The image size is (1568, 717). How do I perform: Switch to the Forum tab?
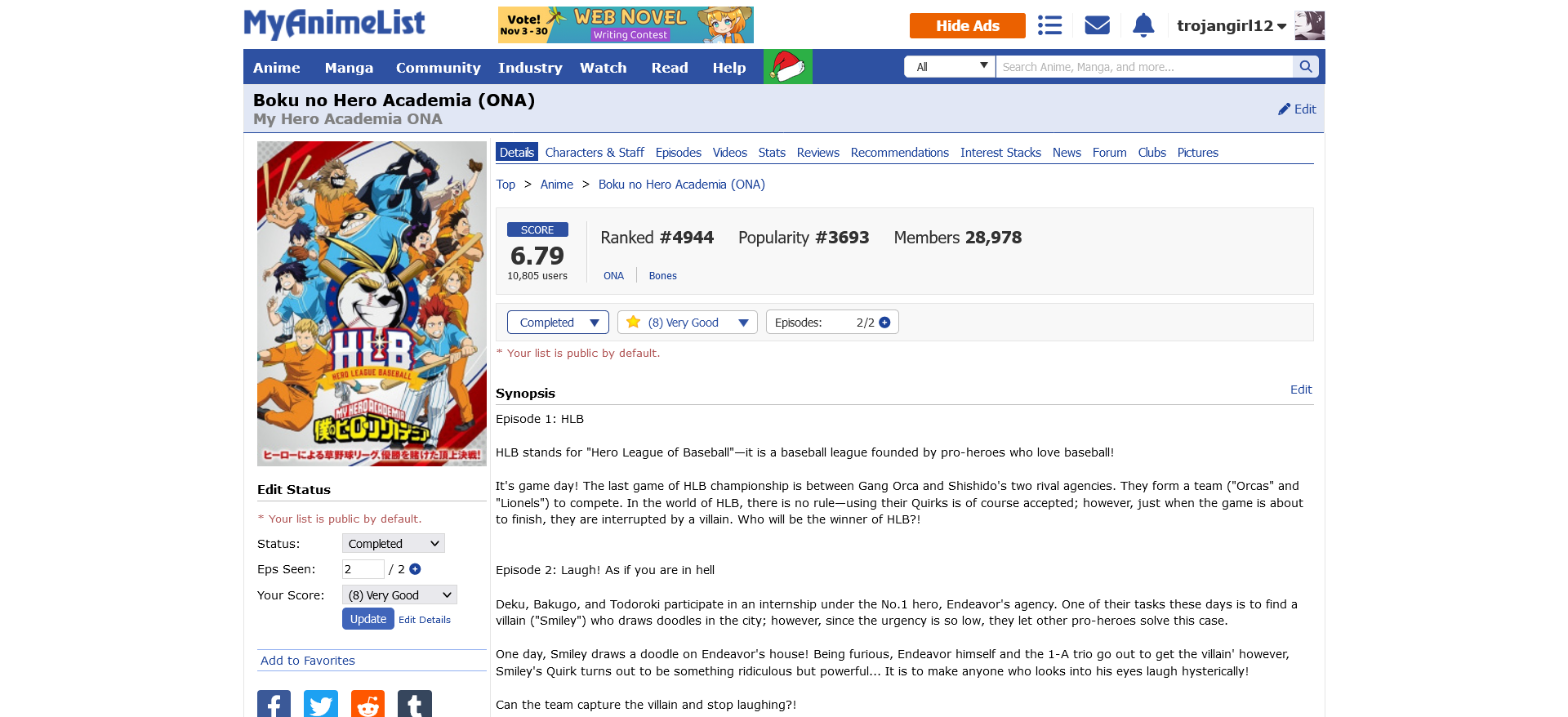click(x=1109, y=153)
